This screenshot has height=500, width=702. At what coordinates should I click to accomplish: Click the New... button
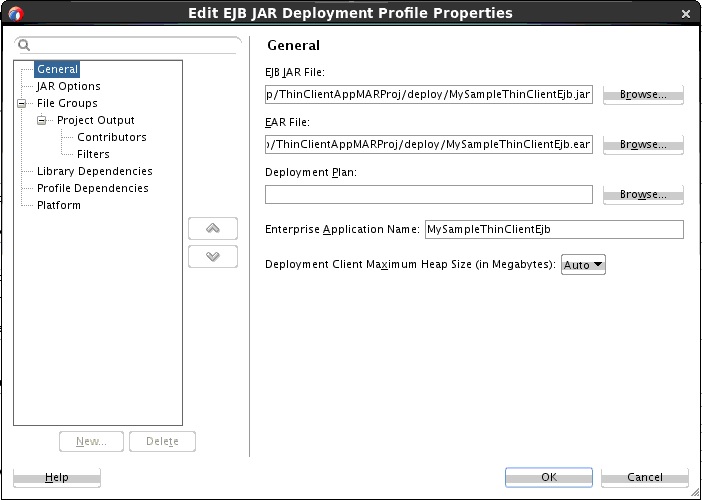91,441
